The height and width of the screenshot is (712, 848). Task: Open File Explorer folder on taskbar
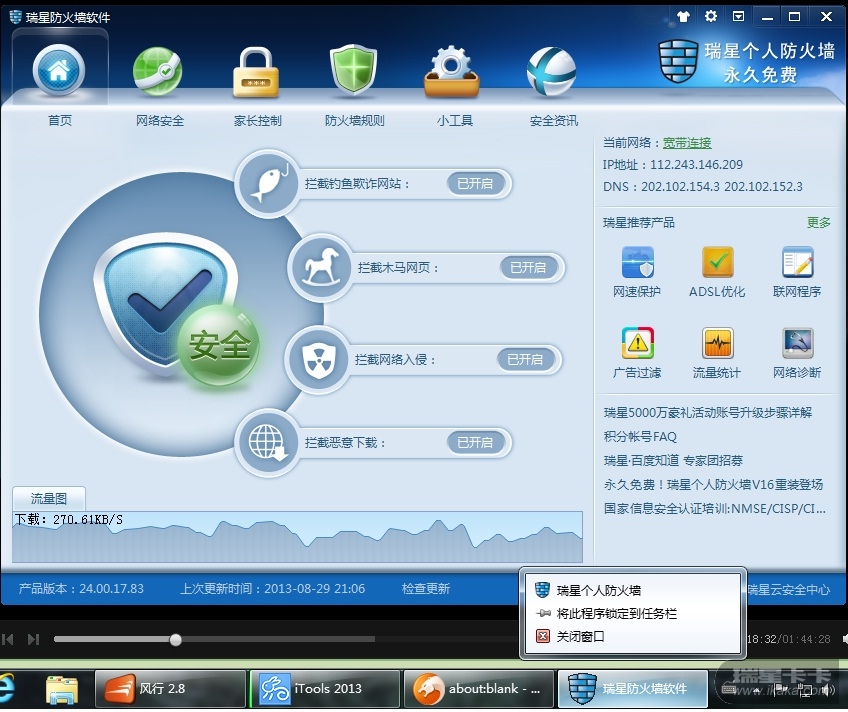click(x=62, y=689)
